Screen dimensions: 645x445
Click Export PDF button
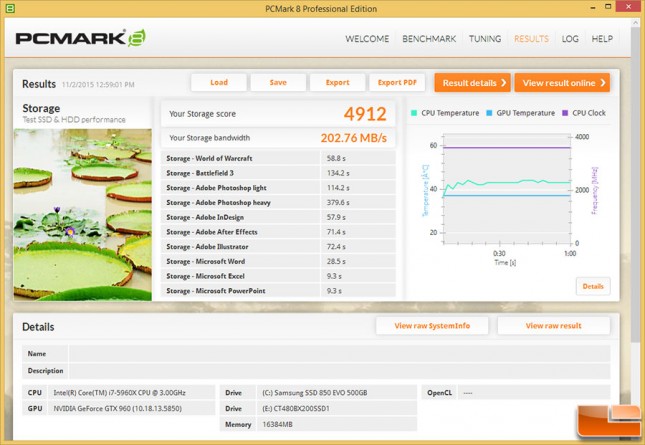coord(397,82)
